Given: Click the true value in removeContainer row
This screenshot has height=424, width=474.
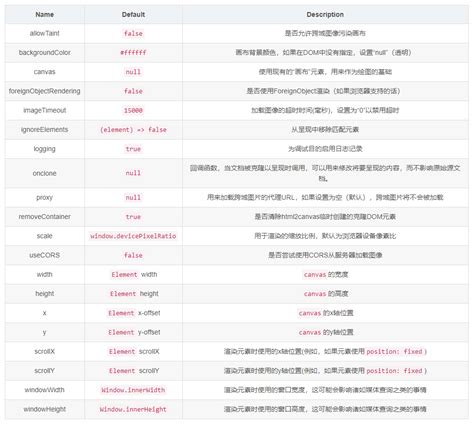Looking at the screenshot, I should [133, 217].
